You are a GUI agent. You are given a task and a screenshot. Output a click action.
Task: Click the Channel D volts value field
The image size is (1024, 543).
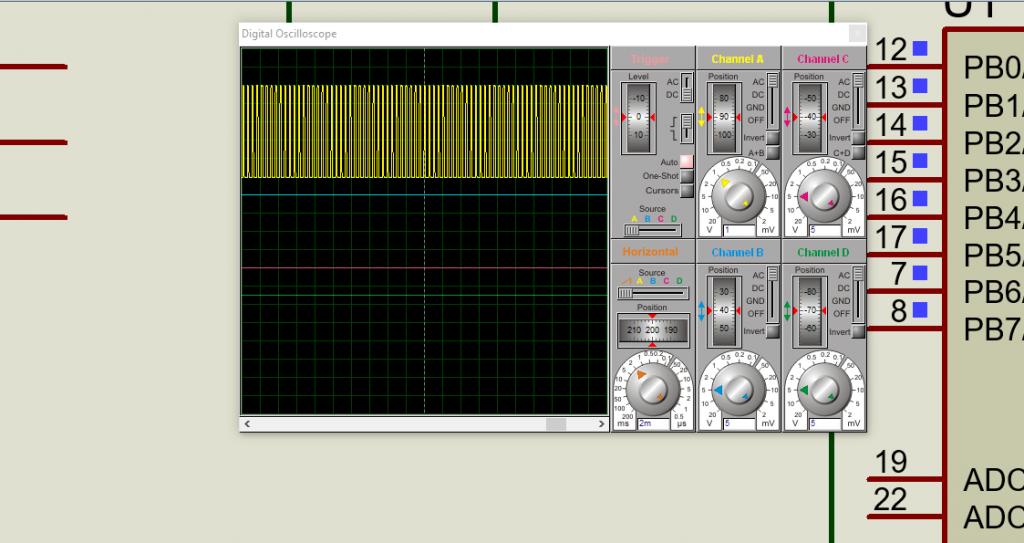click(825, 423)
